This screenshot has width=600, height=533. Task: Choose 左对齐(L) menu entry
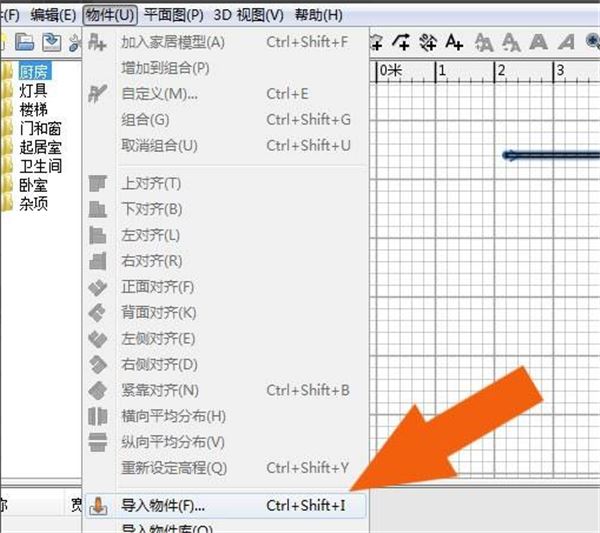[x=225, y=235]
